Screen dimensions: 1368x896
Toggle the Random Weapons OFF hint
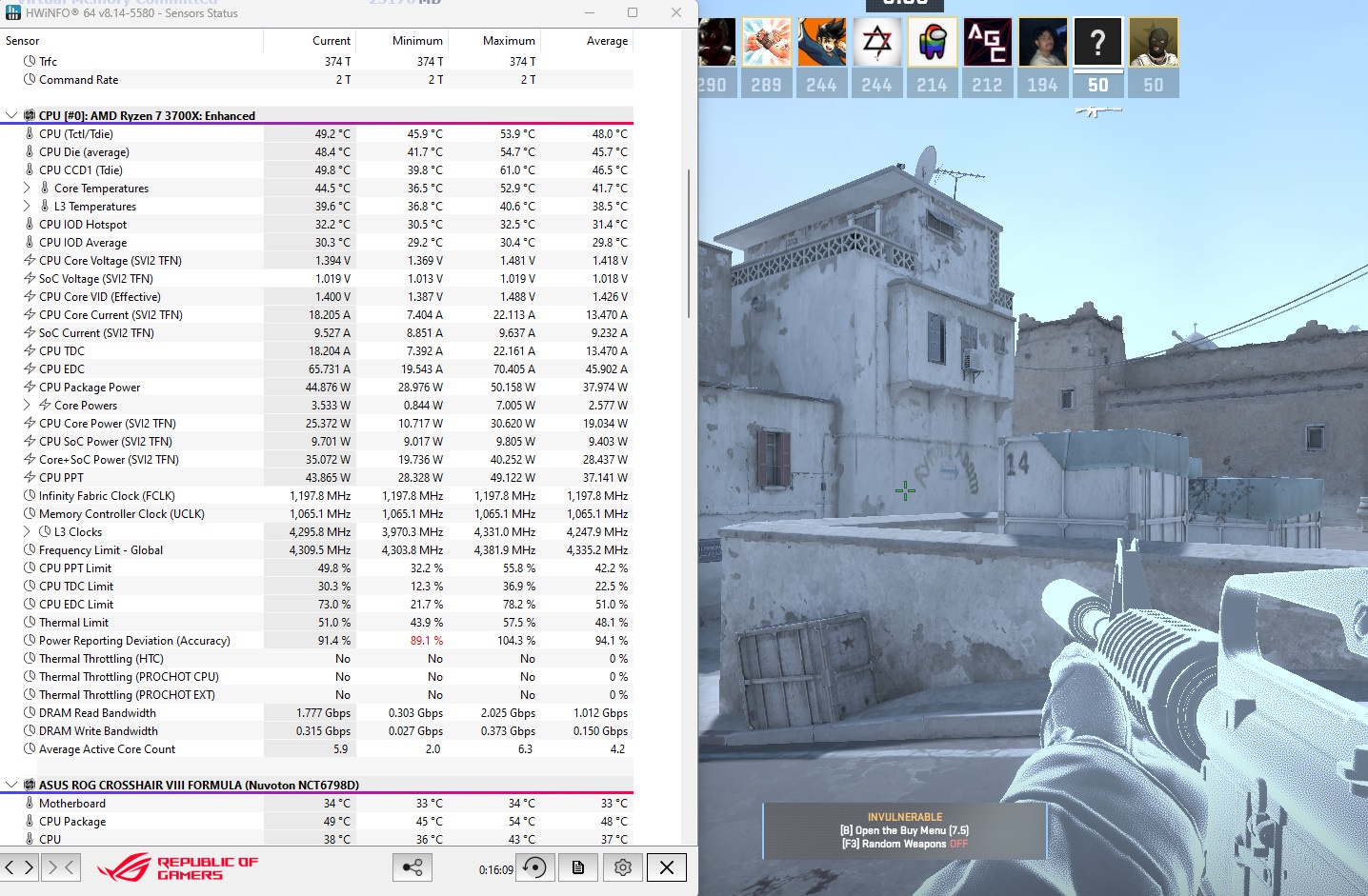(x=904, y=844)
